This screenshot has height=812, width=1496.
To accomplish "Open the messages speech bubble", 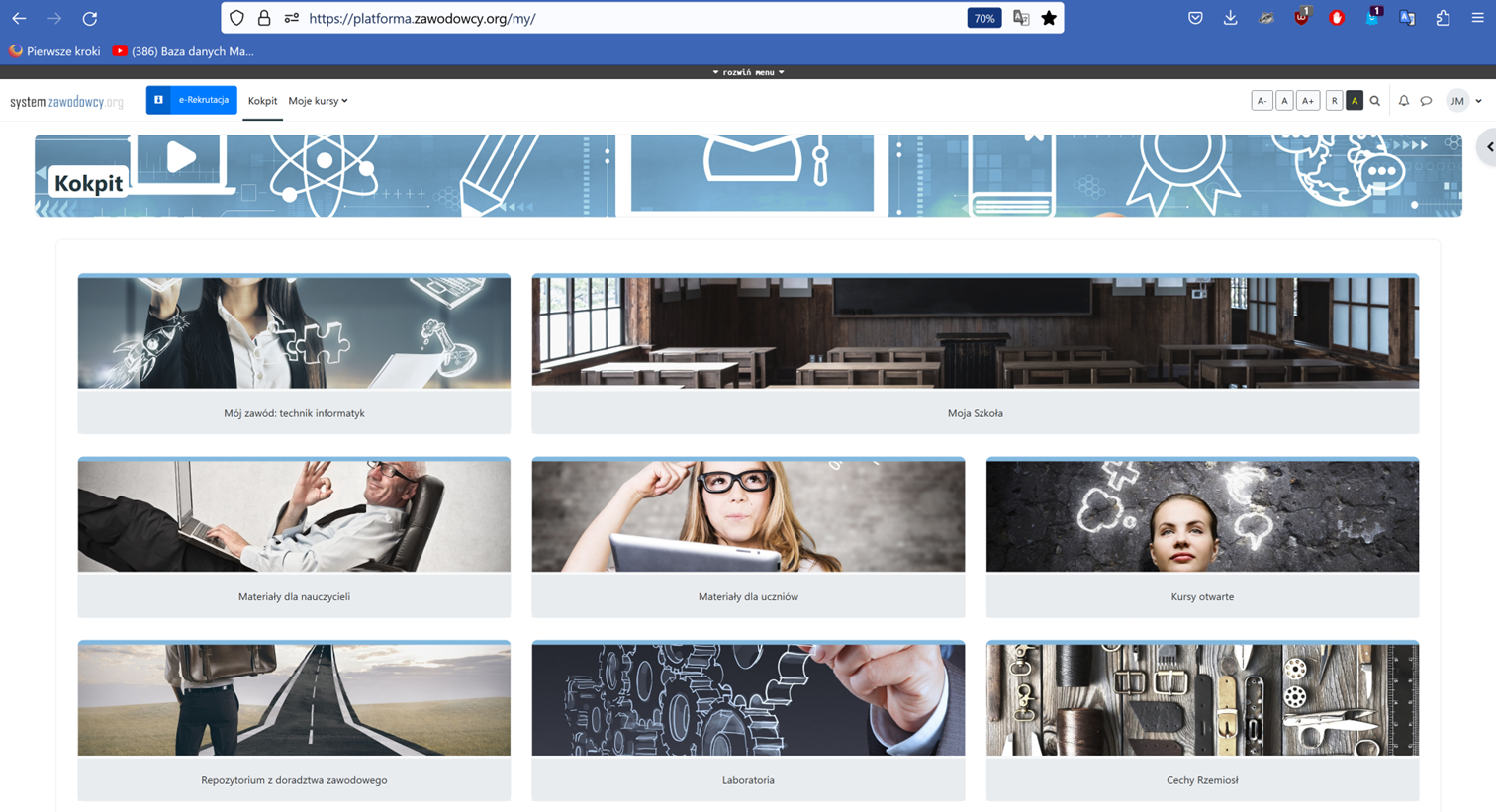I will click(1426, 101).
